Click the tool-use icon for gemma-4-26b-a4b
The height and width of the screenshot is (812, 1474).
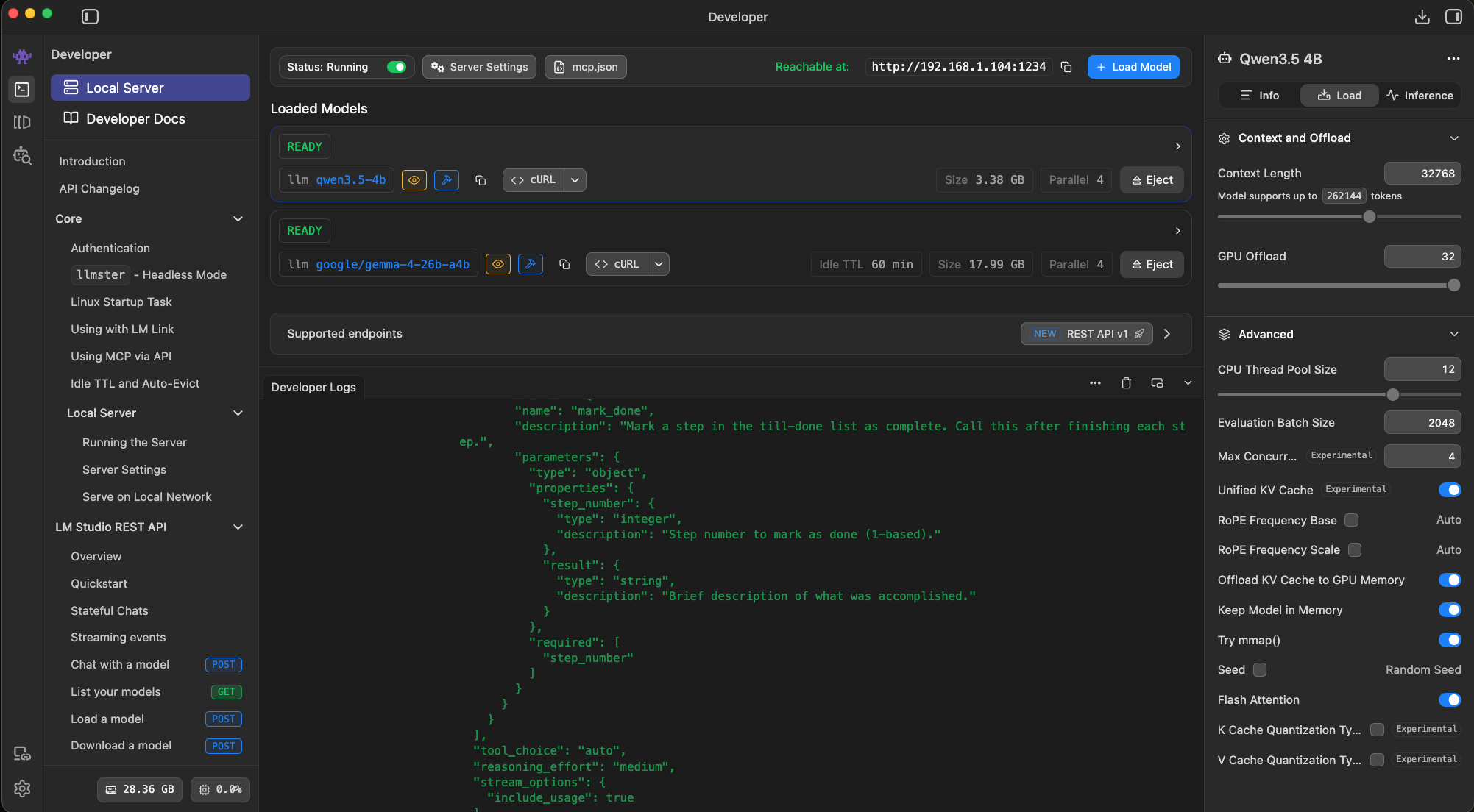(530, 264)
